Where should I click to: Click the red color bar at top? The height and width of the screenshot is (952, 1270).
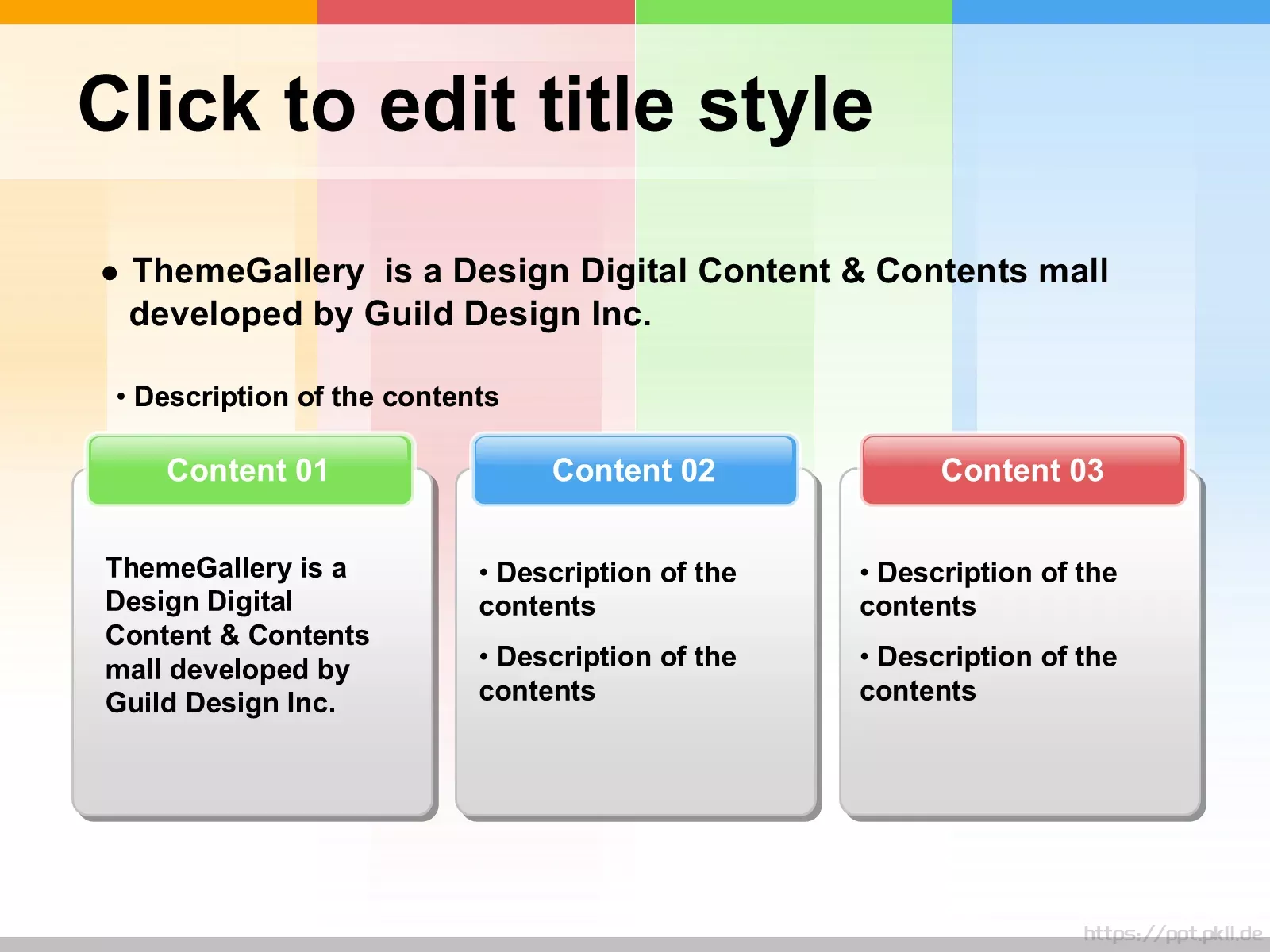tap(476, 11)
